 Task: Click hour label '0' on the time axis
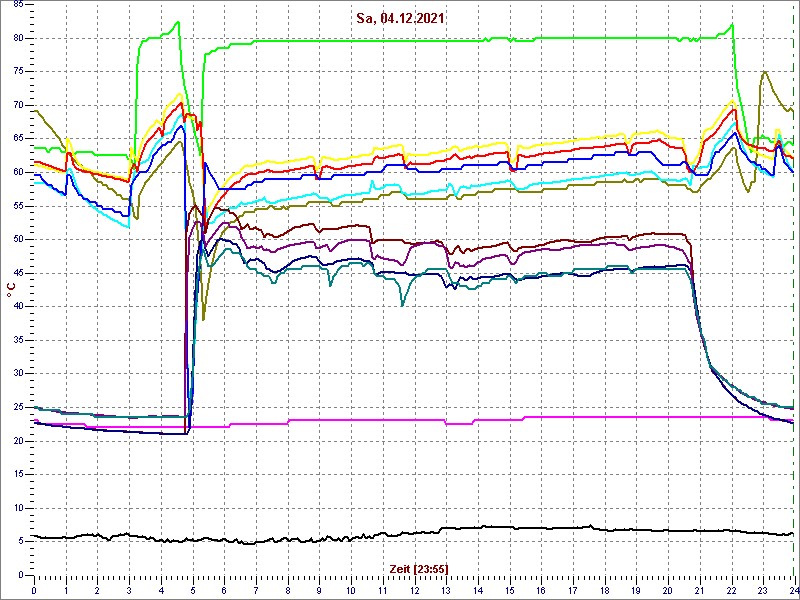pyautogui.click(x=34, y=592)
